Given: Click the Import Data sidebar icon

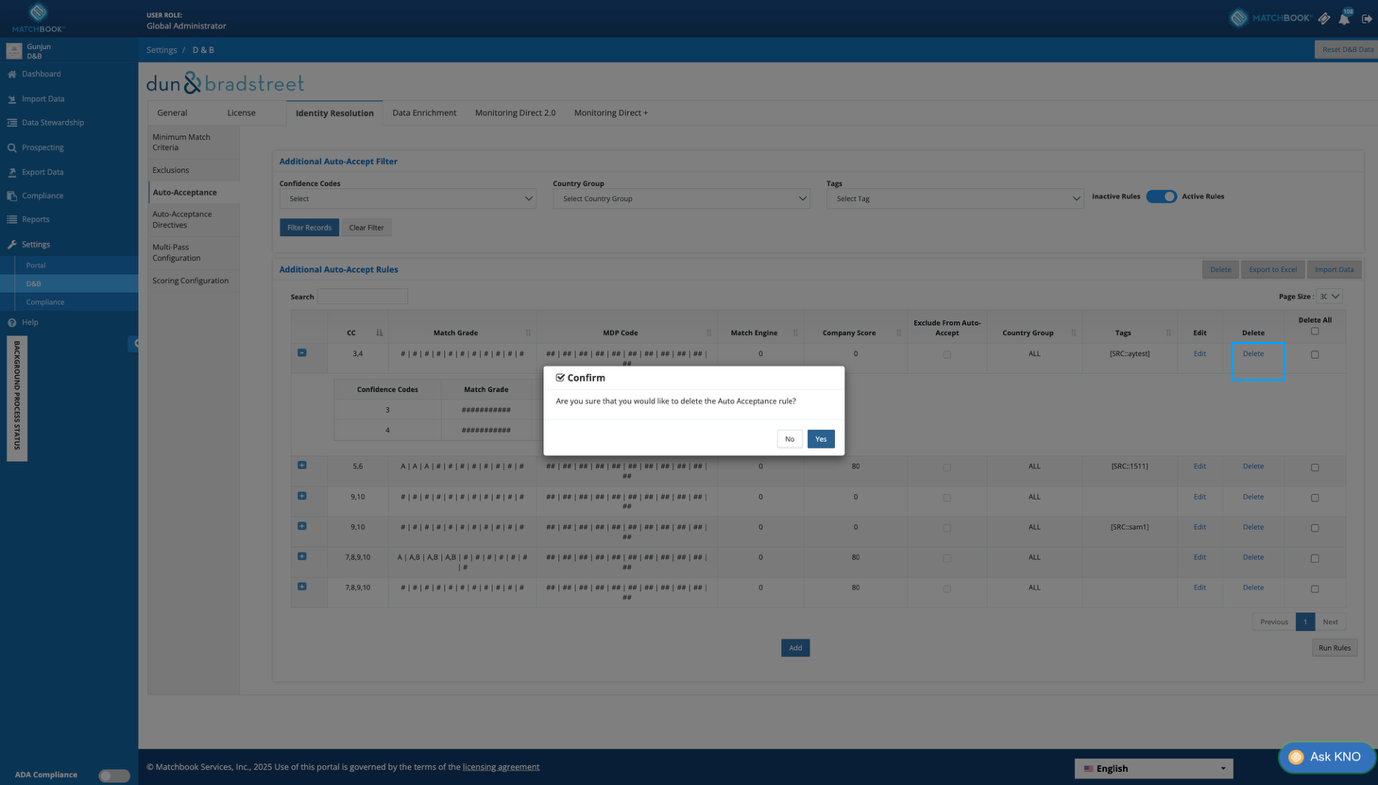Looking at the screenshot, I should 12,99.
